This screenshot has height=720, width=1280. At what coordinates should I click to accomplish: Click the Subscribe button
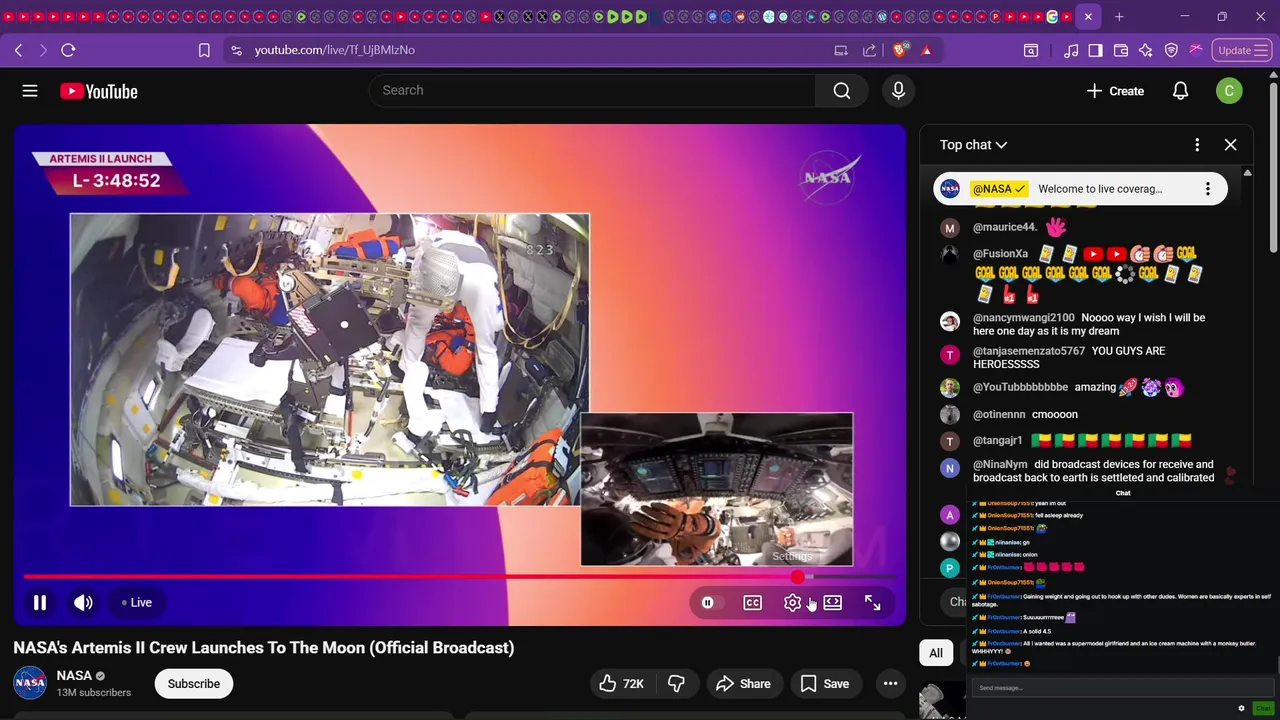tap(194, 684)
